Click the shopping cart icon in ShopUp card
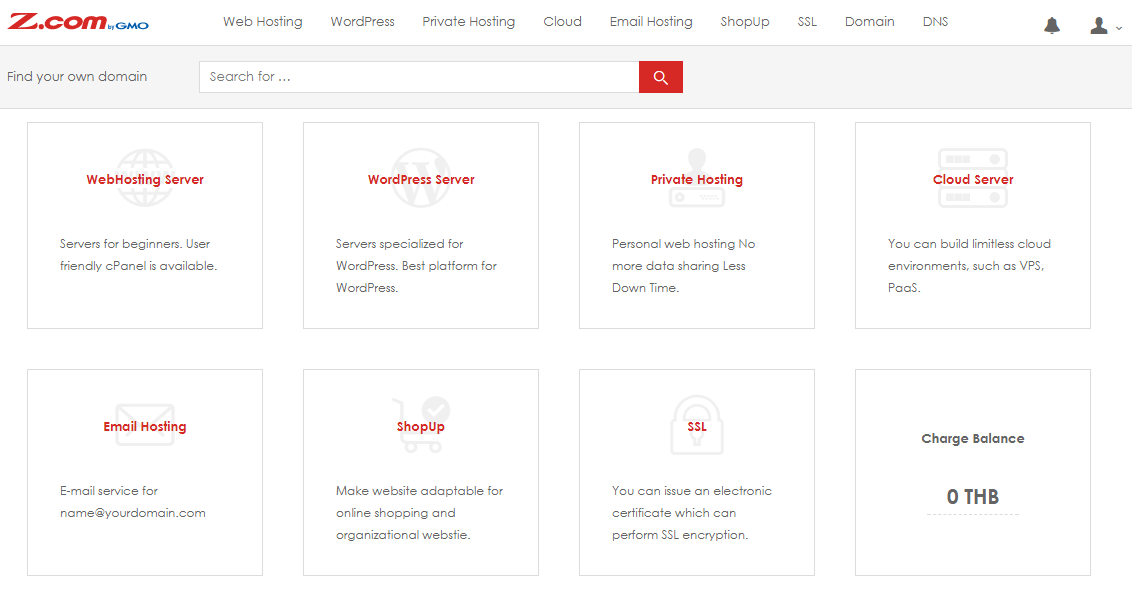Viewport: 1132px width, 598px height. point(421,425)
